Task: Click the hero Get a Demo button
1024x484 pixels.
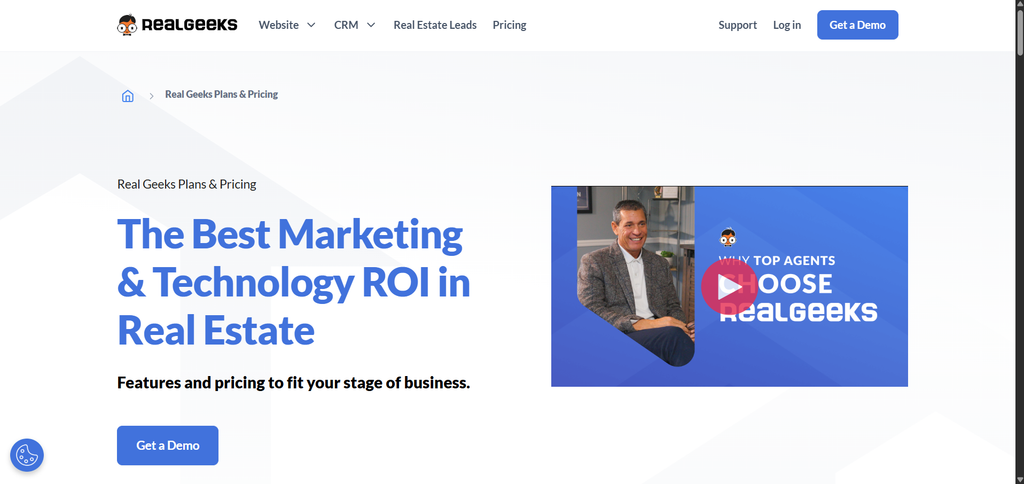Action: click(x=168, y=445)
